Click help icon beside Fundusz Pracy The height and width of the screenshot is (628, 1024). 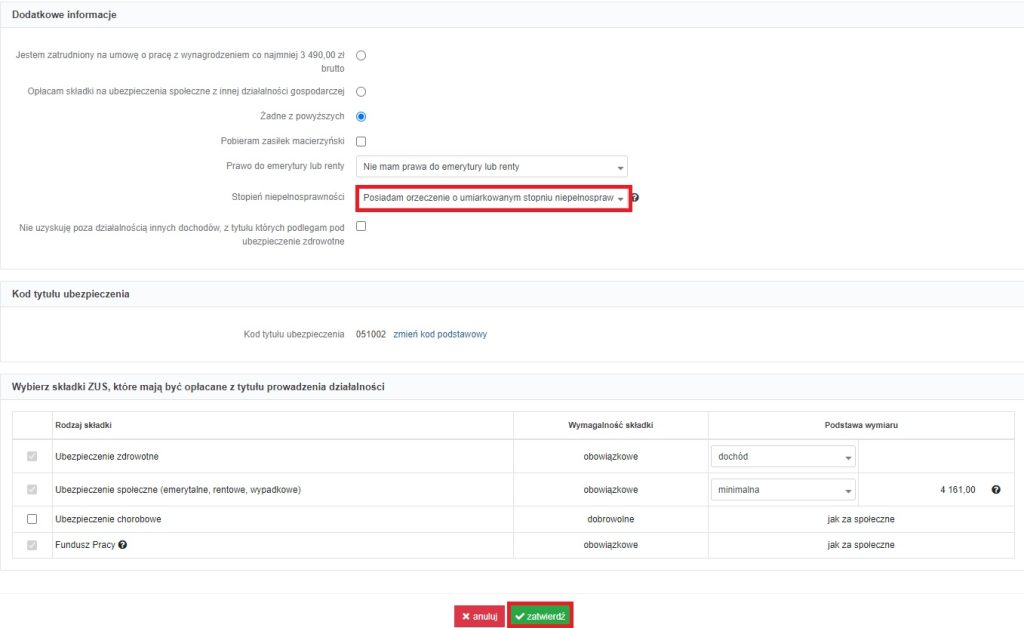click(x=122, y=544)
